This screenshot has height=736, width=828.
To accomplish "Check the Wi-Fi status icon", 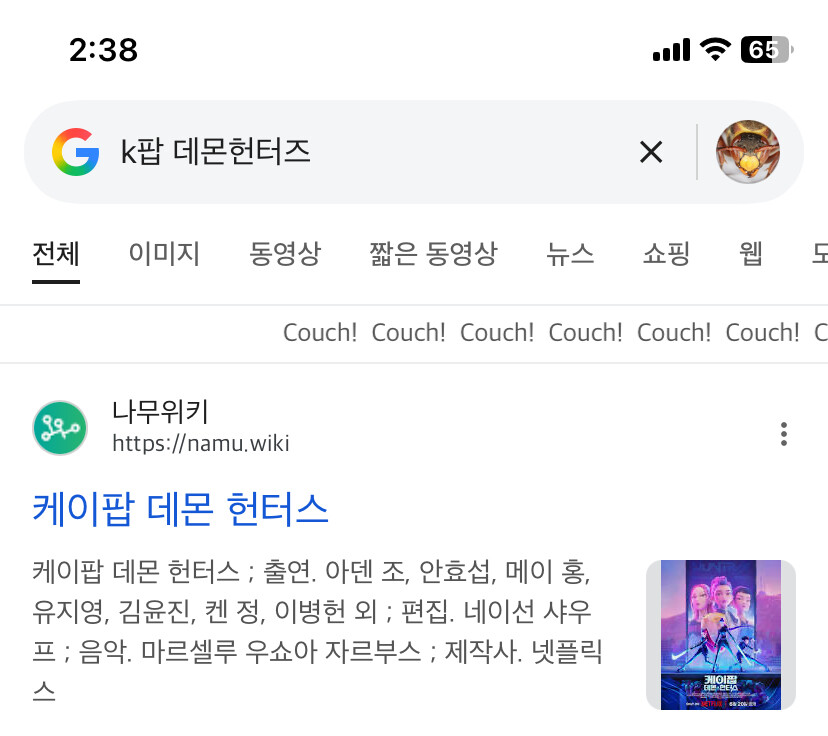I will tap(715, 50).
